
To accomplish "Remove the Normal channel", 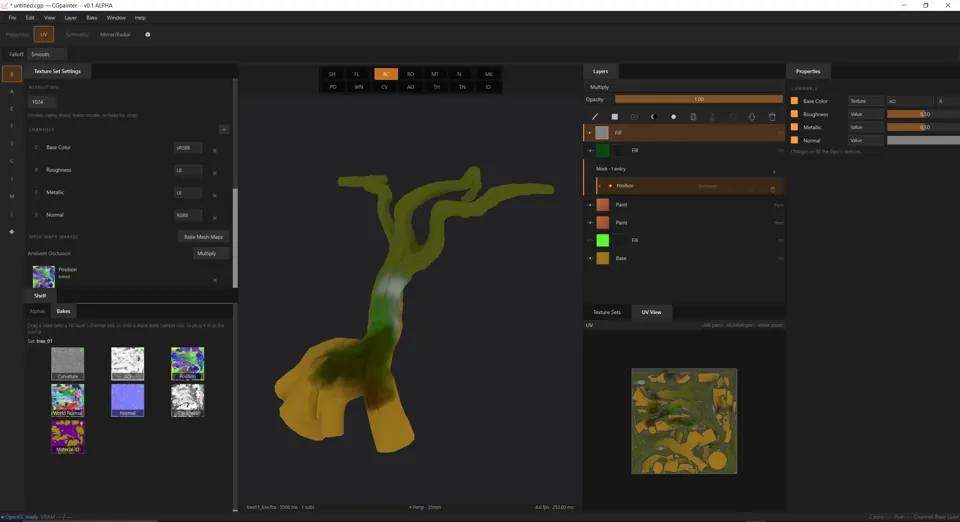I will click(x=215, y=218).
